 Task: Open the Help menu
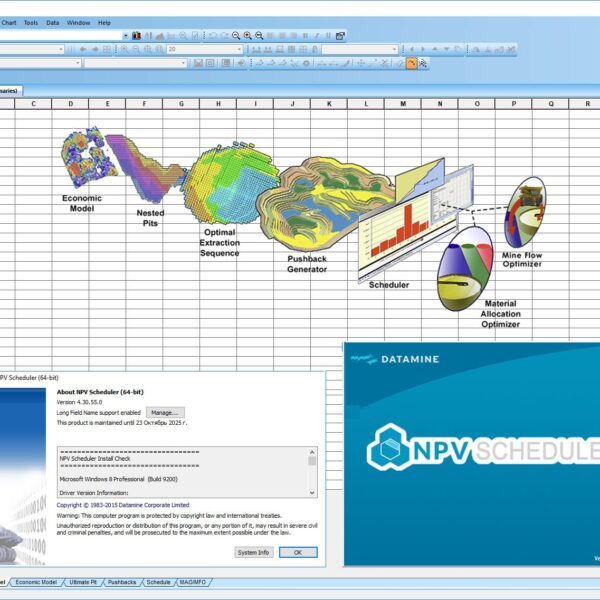pos(104,23)
